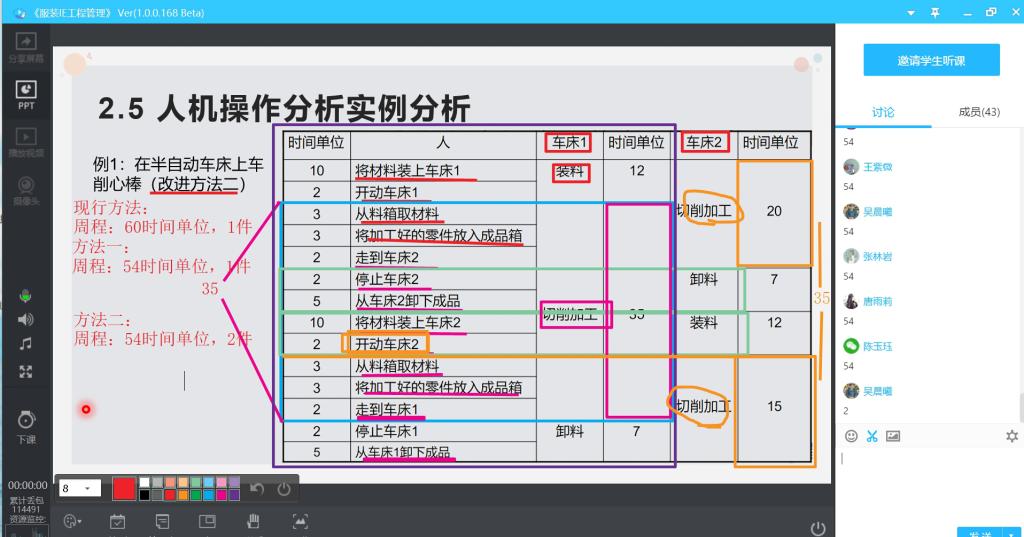Switch to the 成员(43) tab
The height and width of the screenshot is (537, 1024).
coord(978,112)
